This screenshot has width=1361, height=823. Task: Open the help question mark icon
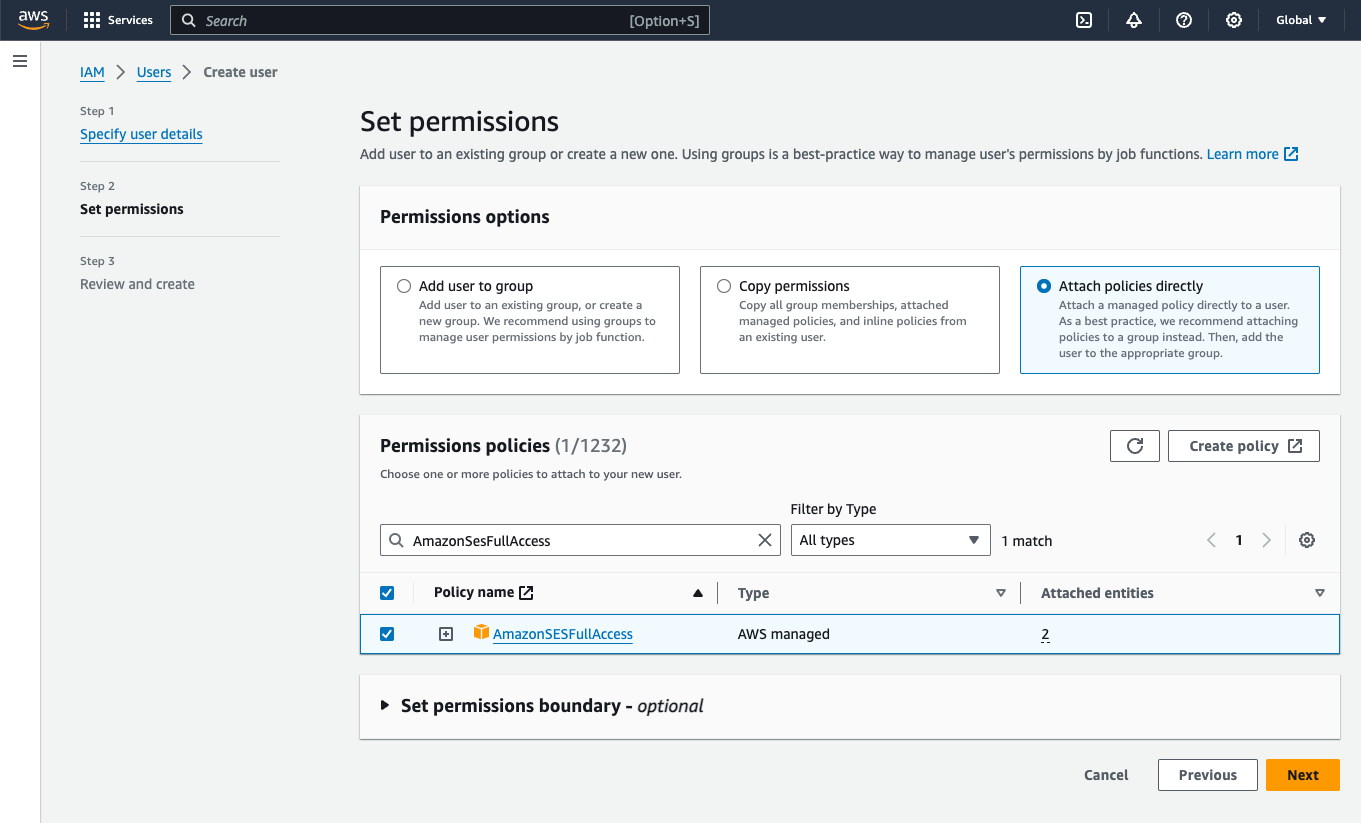(1184, 20)
